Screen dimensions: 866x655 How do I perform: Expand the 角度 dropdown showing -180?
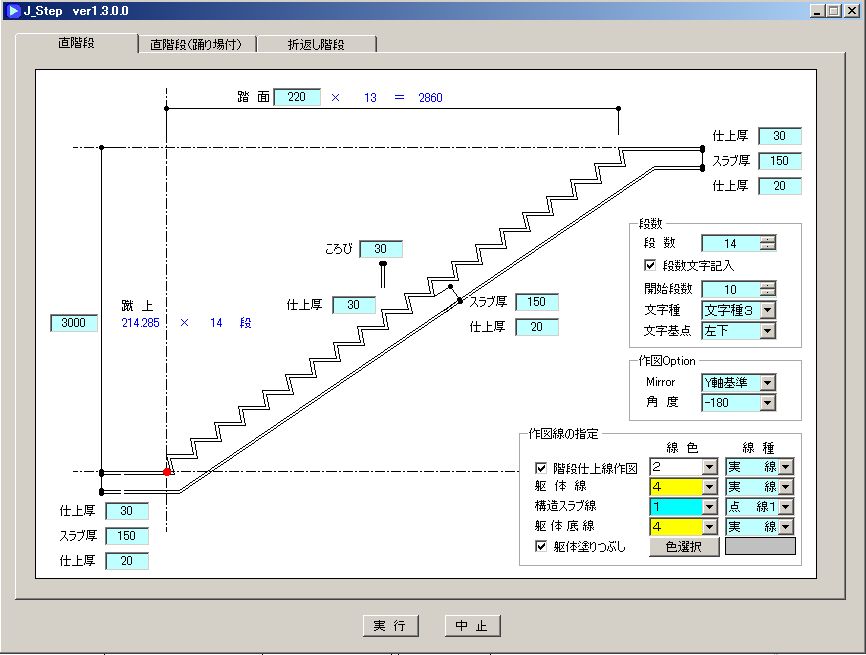pos(767,403)
